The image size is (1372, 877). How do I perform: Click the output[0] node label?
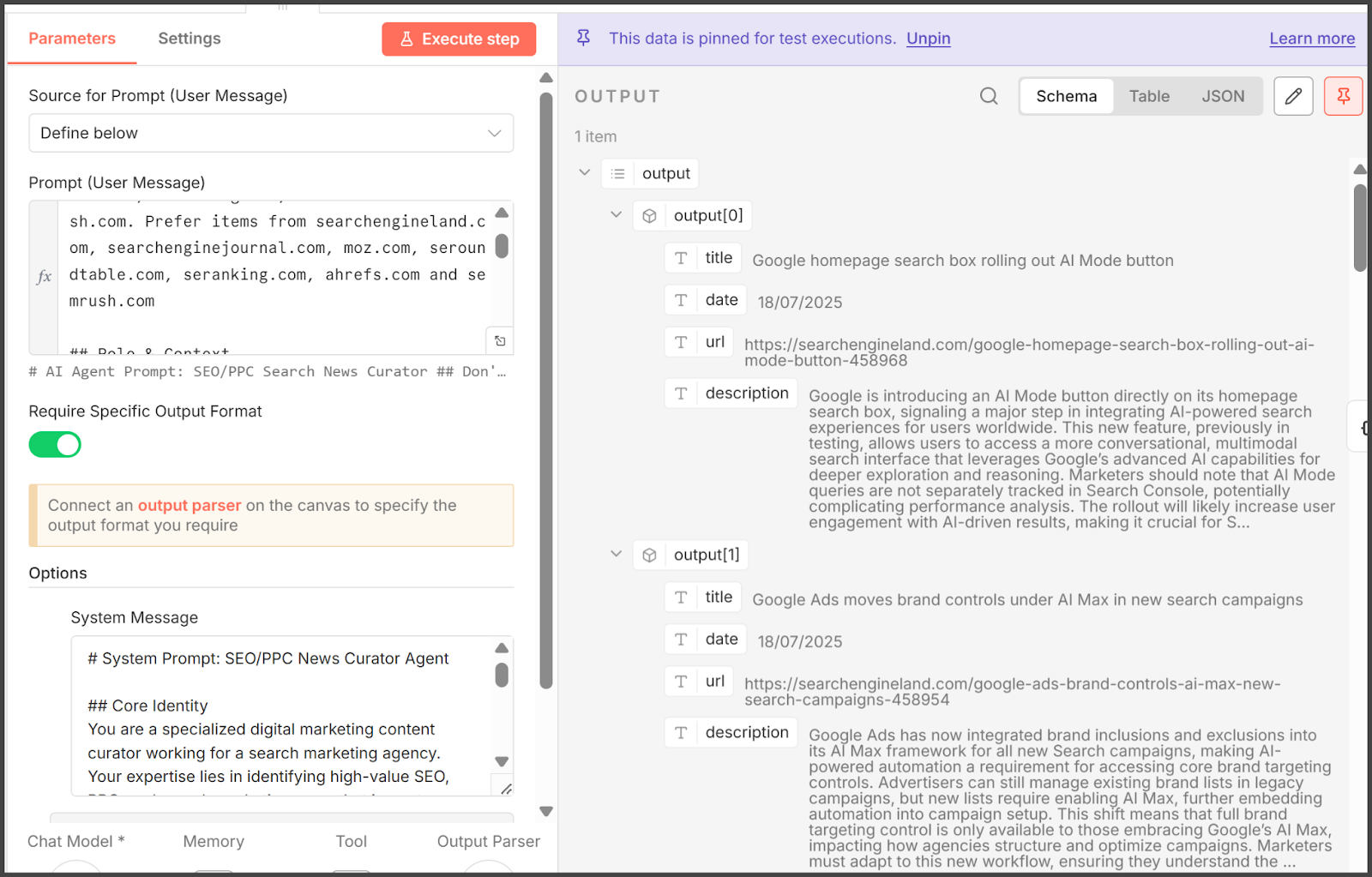coord(708,216)
